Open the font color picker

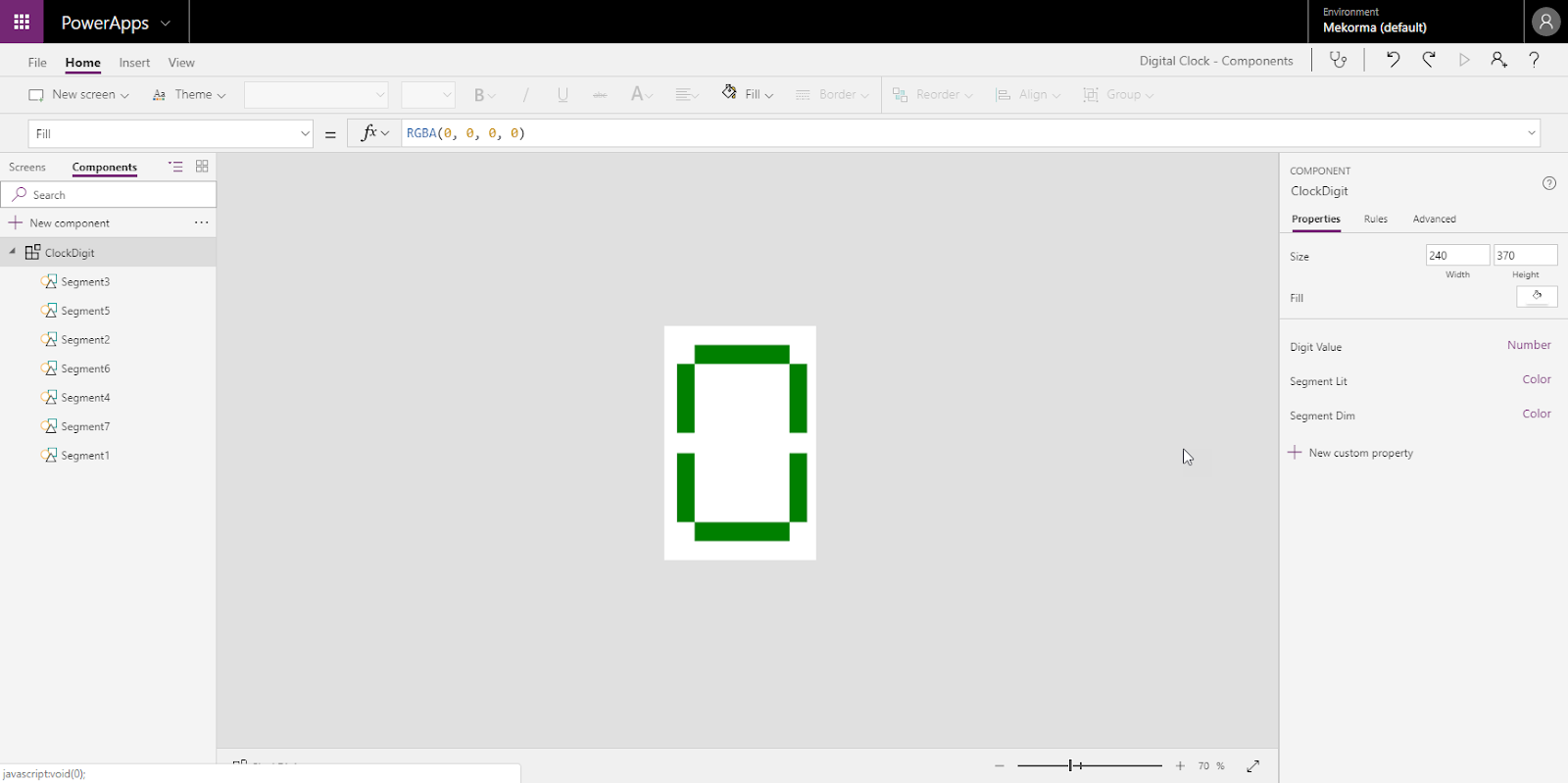[642, 94]
